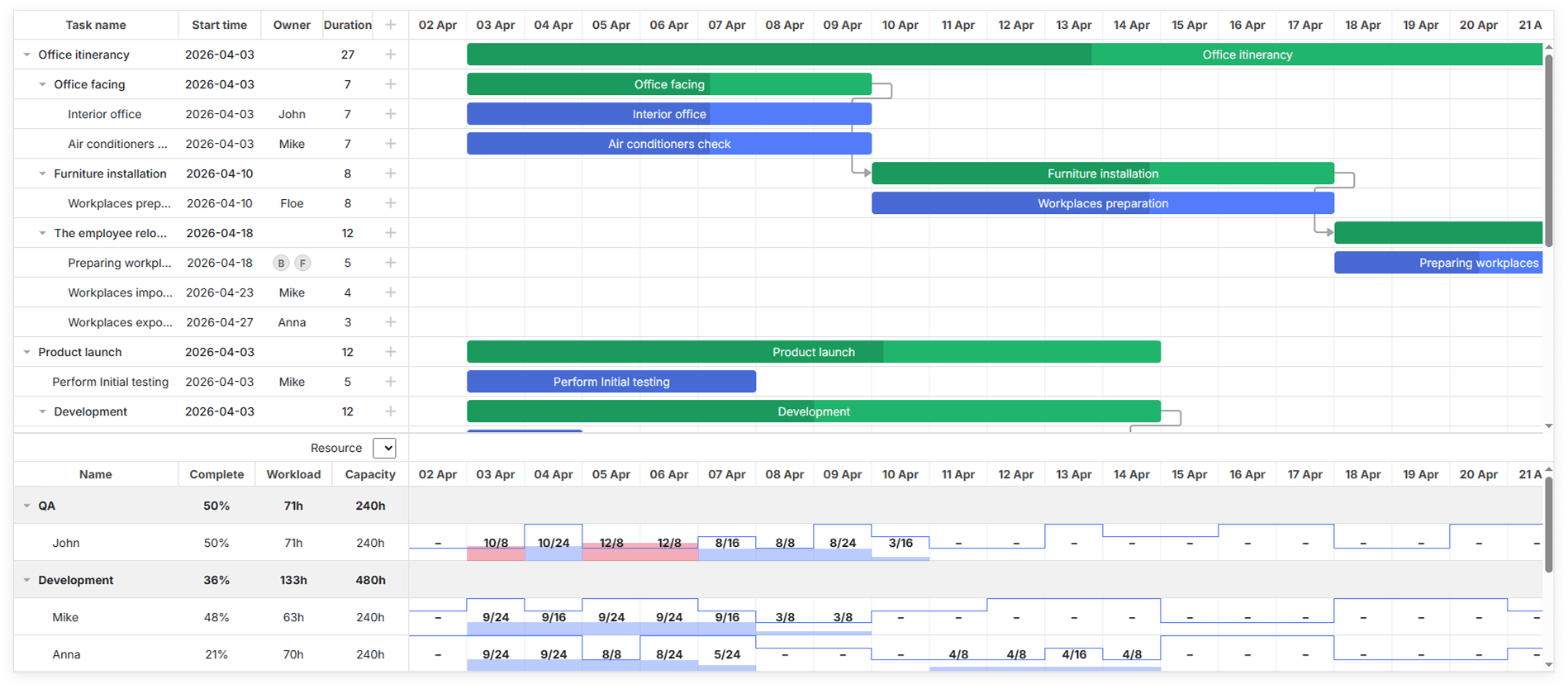Click the Workload column header
Screen dimensions: 1568x689
click(x=293, y=474)
